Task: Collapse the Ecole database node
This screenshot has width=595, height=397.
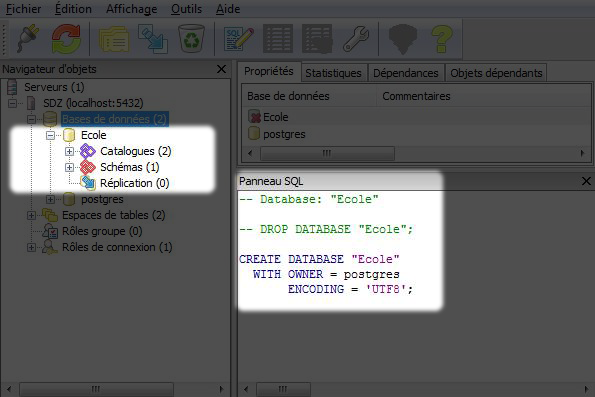Action: (50, 135)
